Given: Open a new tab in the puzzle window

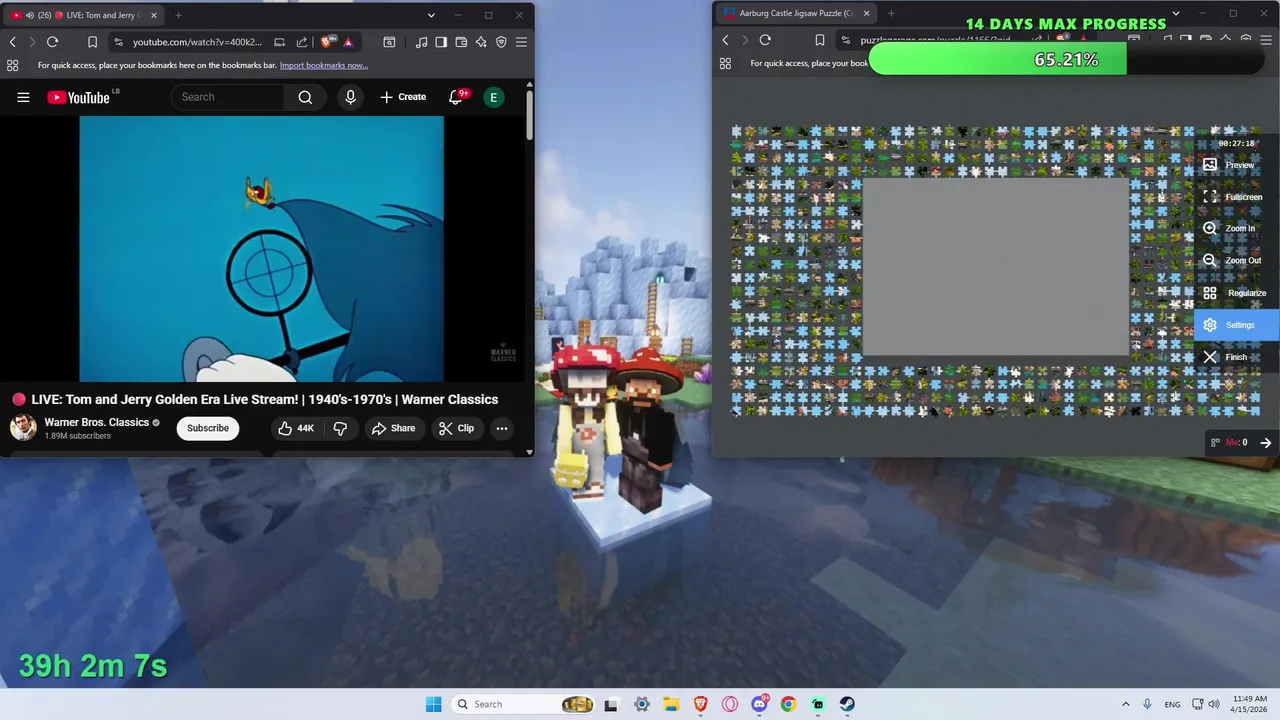Looking at the screenshot, I should (891, 14).
